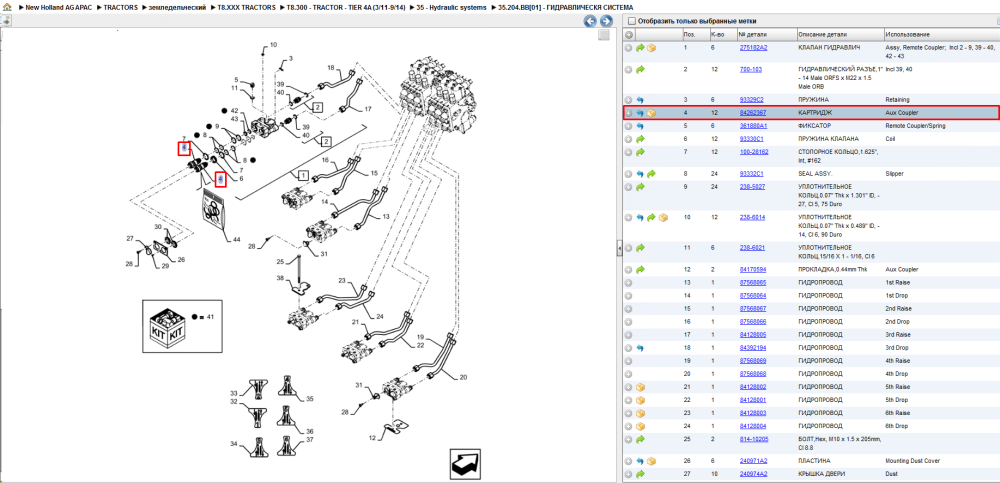The width and height of the screenshot is (1000, 483).
Task: Navigate to T8.300 - TRACTOR - TIER 4A breadcrumb
Action: 346,6
